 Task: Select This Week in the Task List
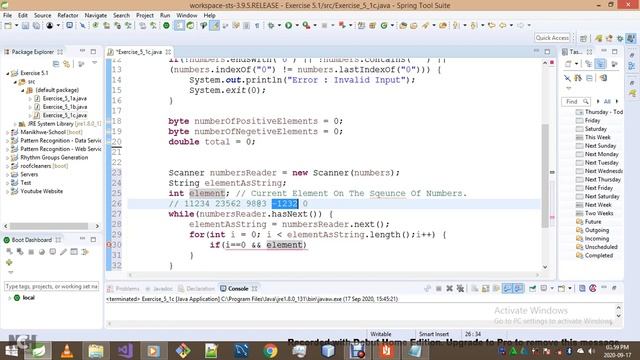click(598, 137)
